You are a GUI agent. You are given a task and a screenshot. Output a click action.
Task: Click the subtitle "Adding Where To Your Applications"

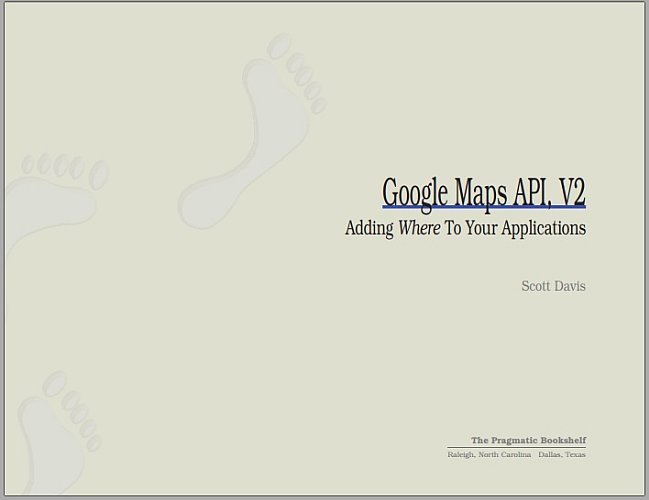[x=466, y=228]
